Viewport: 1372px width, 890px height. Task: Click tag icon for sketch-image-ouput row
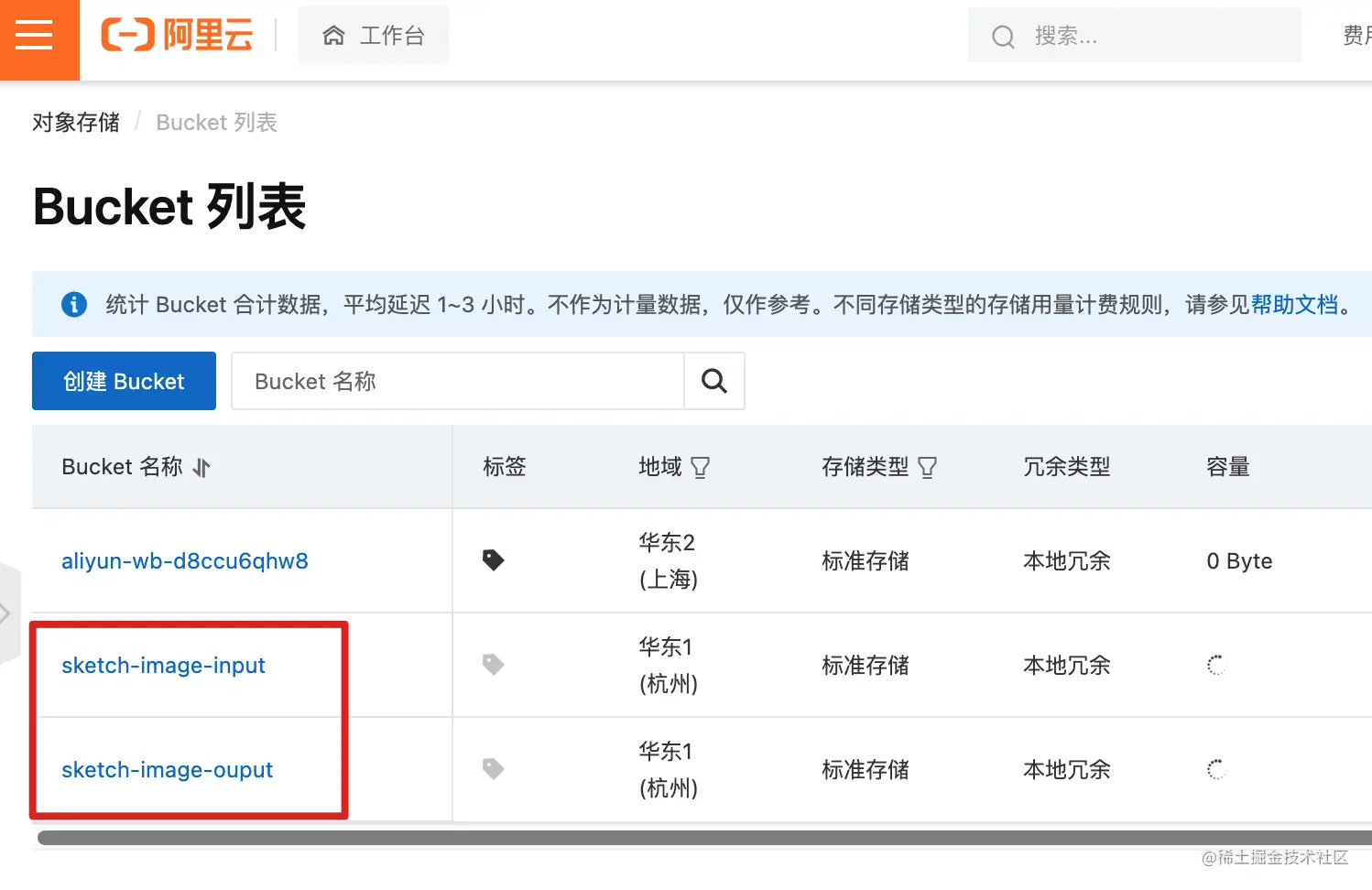(x=494, y=769)
